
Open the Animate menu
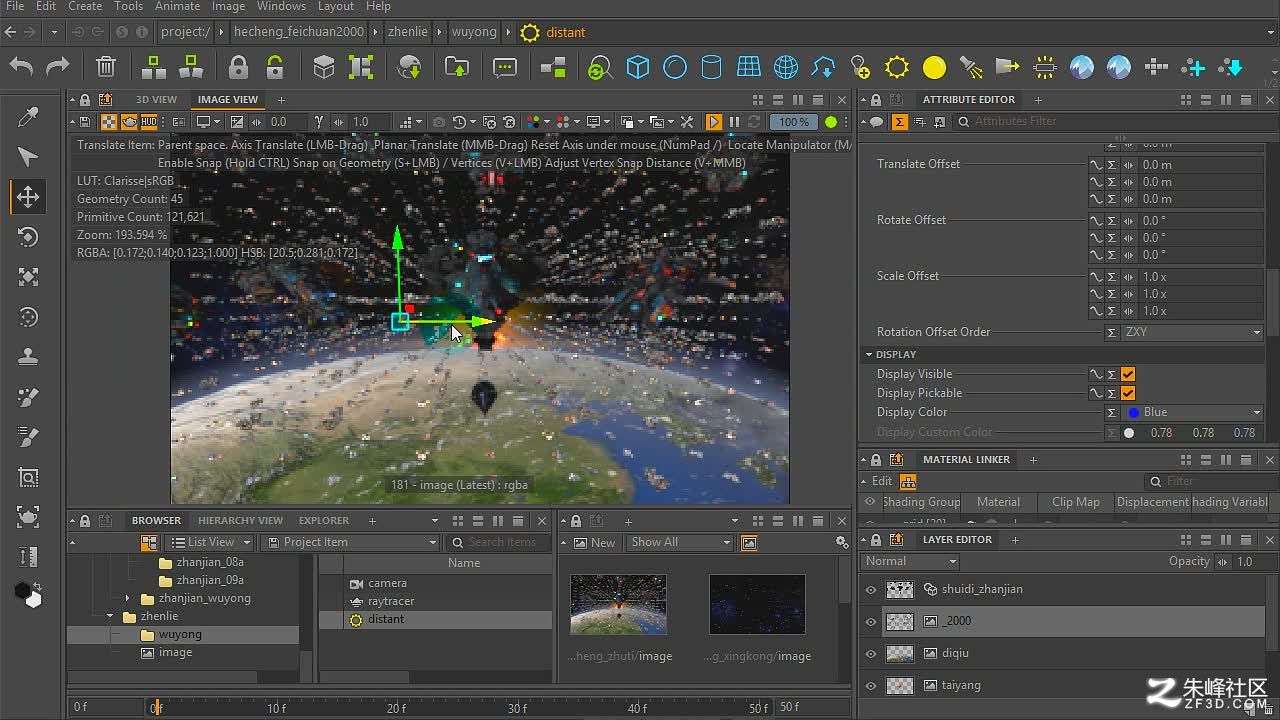(177, 6)
